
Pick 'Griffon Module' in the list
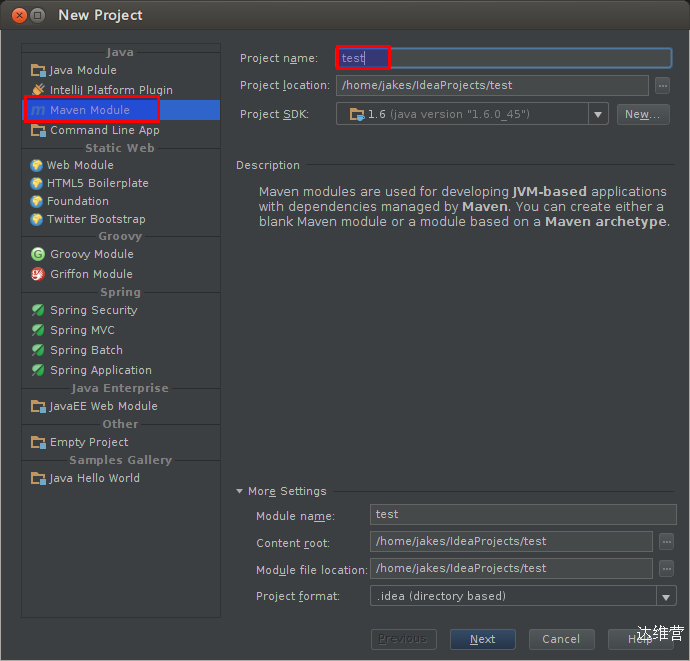tap(121, 274)
